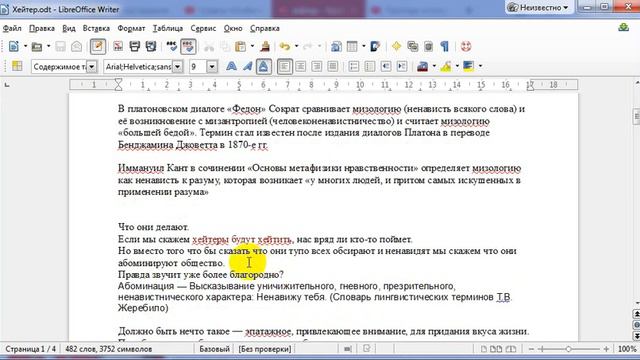The image size is (640, 360).
Task: Expand the Undo history dropdown arrow
Action: [x=296, y=47]
